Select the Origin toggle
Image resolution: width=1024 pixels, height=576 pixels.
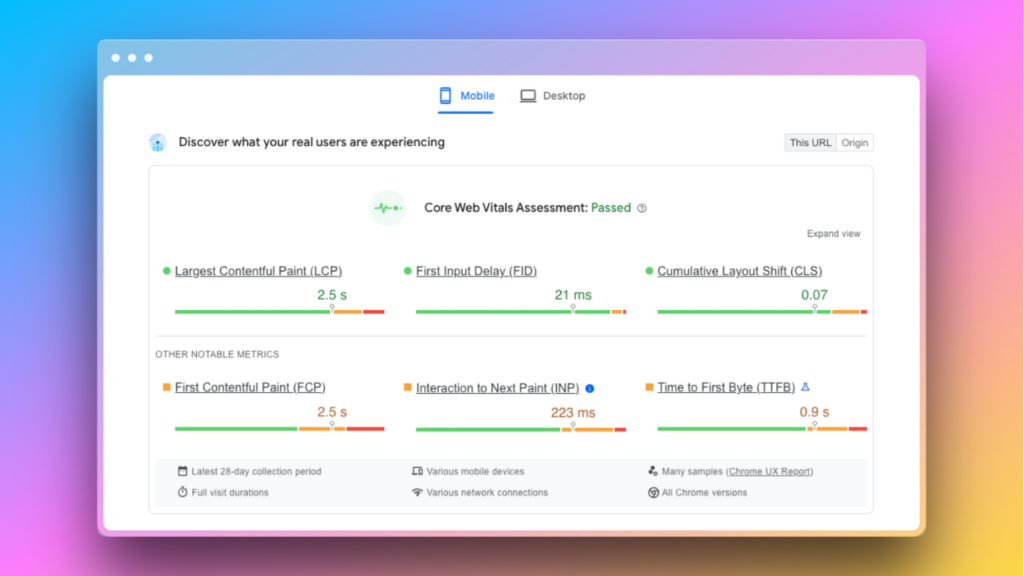pyautogui.click(x=854, y=142)
